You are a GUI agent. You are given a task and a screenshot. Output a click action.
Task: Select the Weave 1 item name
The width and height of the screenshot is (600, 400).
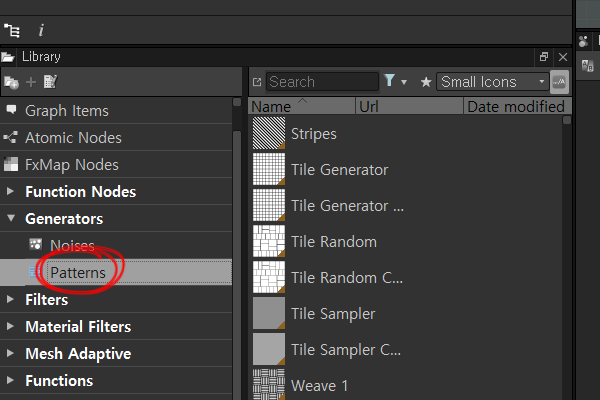[x=320, y=386]
